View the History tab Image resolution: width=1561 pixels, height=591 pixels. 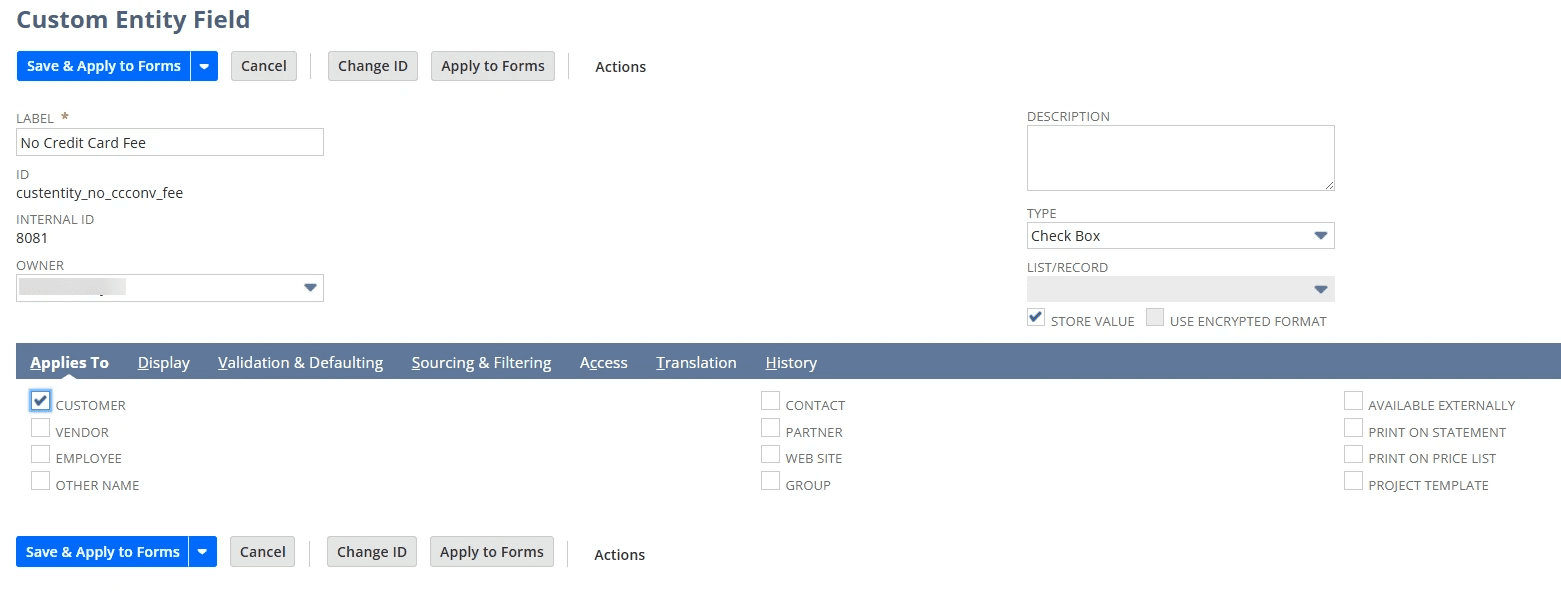tap(791, 362)
